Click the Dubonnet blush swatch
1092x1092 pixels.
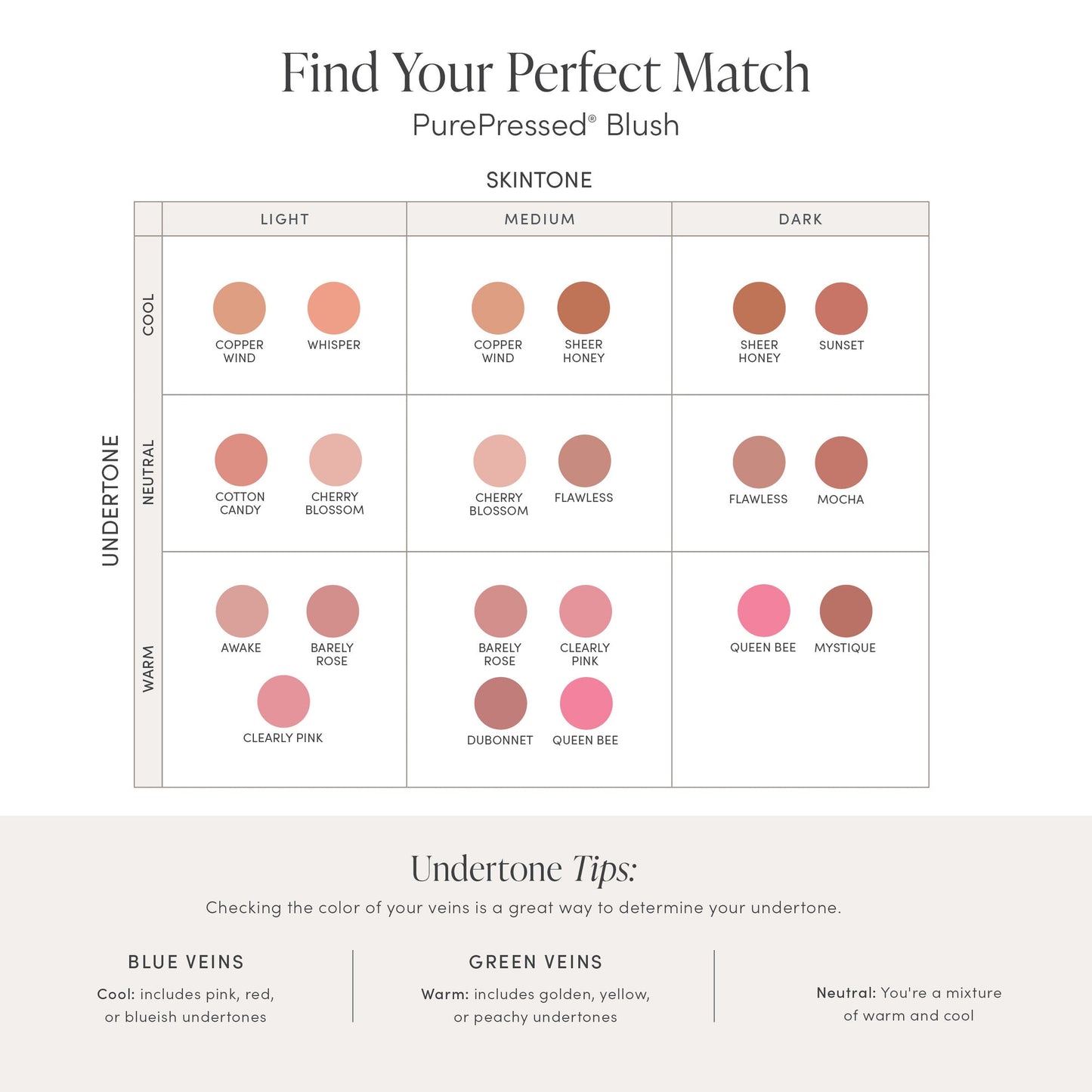click(x=500, y=704)
